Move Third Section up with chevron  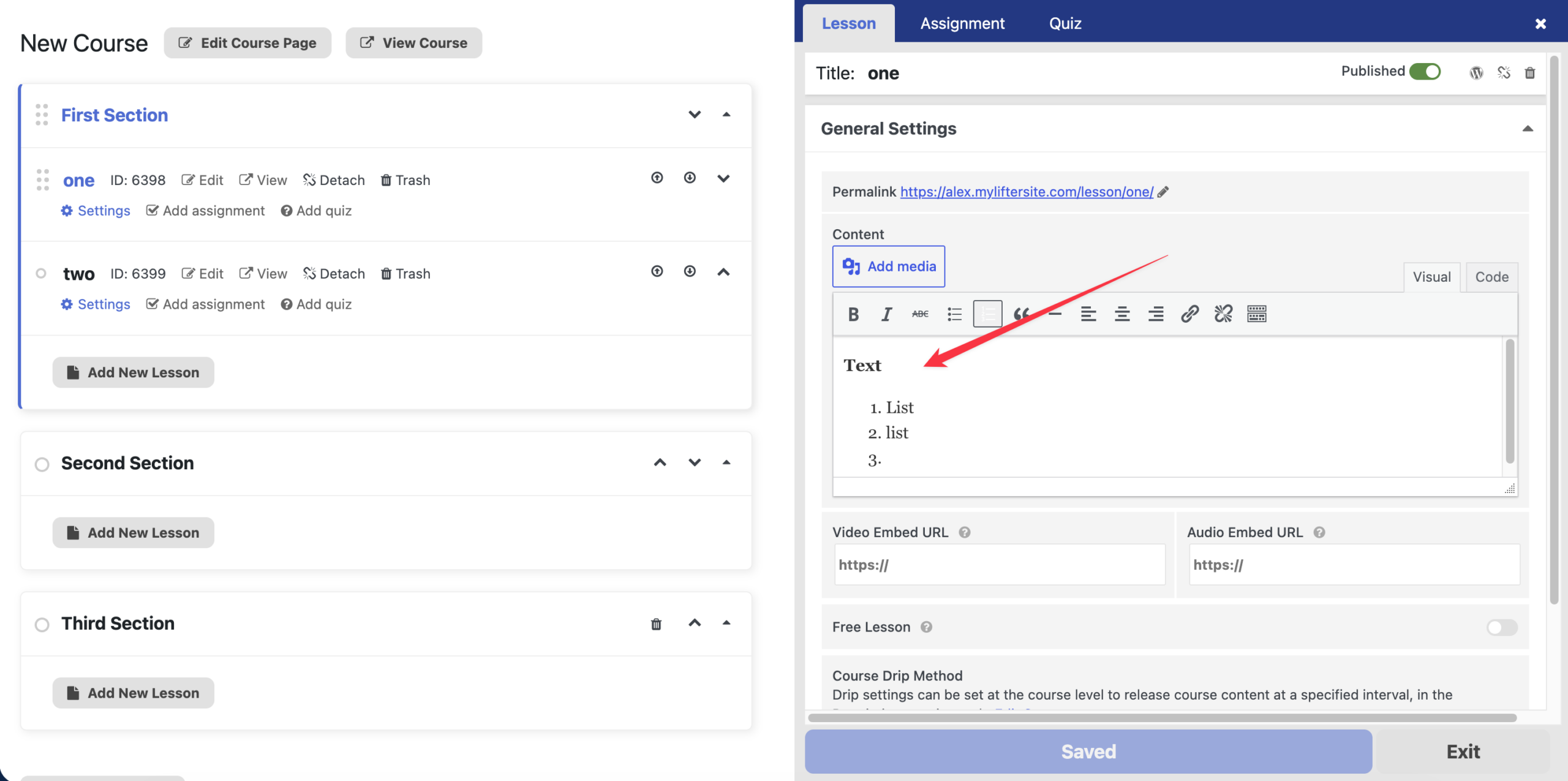695,623
